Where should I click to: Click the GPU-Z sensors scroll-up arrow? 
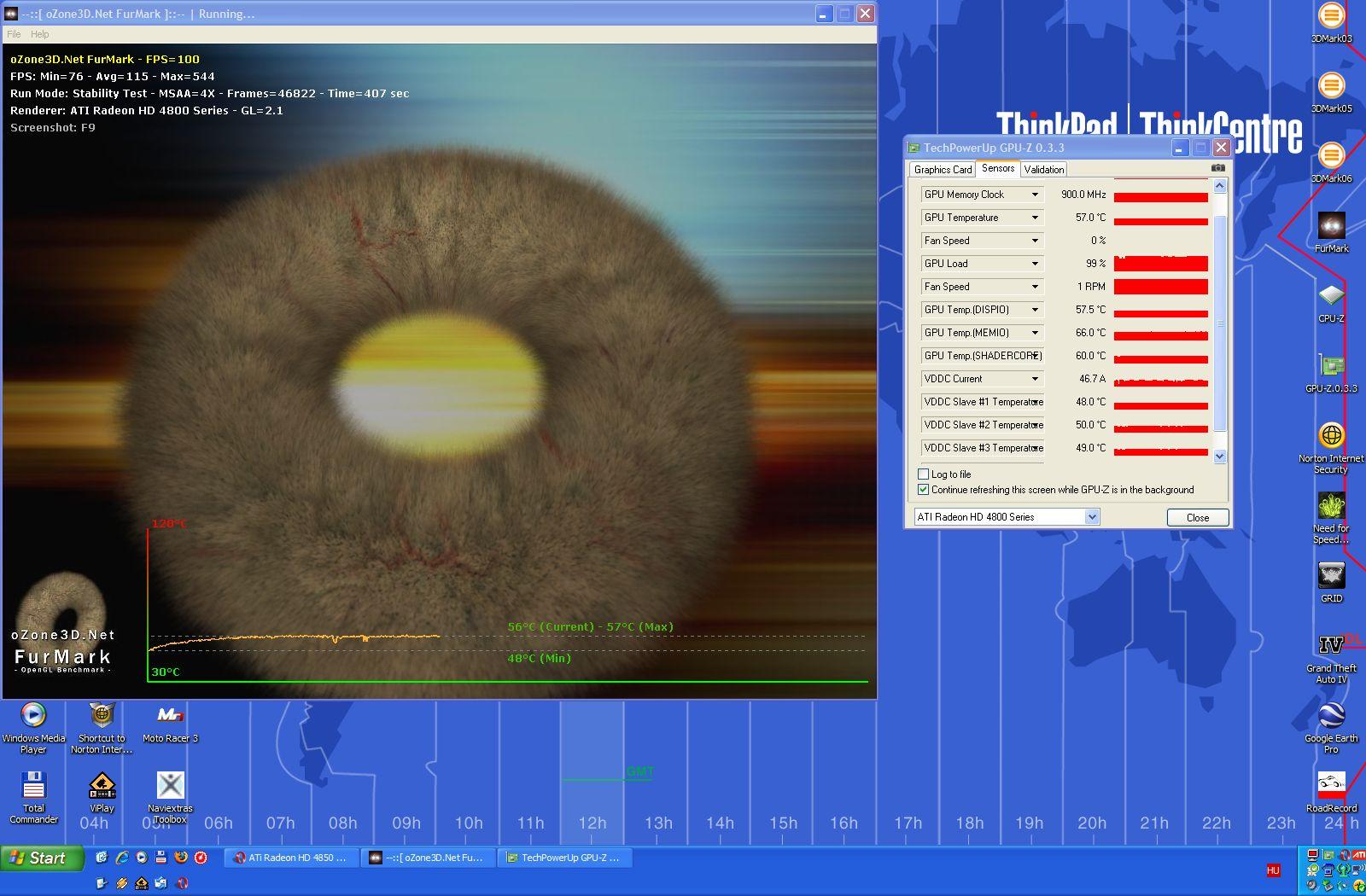point(1219,186)
